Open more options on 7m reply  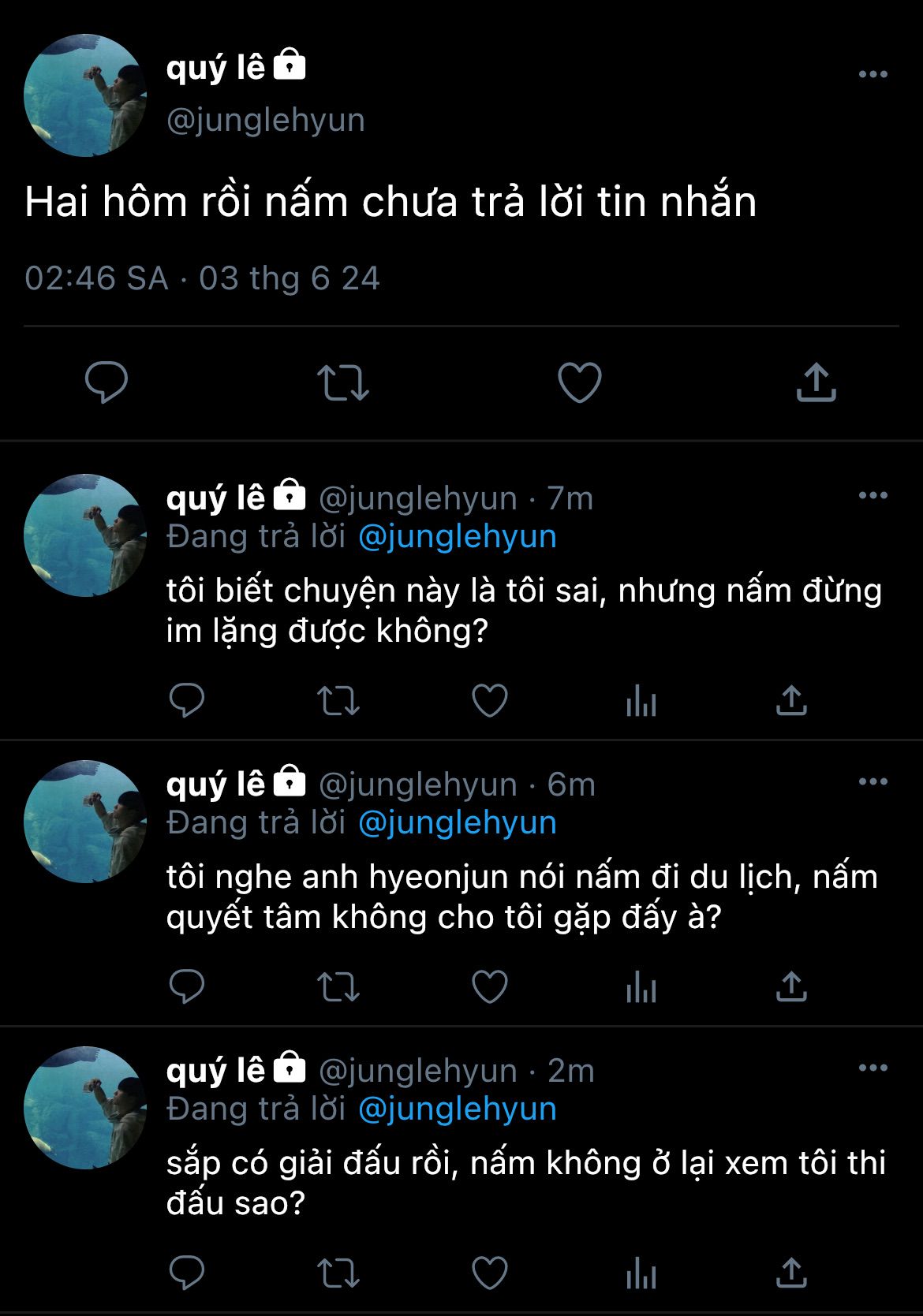[873, 495]
